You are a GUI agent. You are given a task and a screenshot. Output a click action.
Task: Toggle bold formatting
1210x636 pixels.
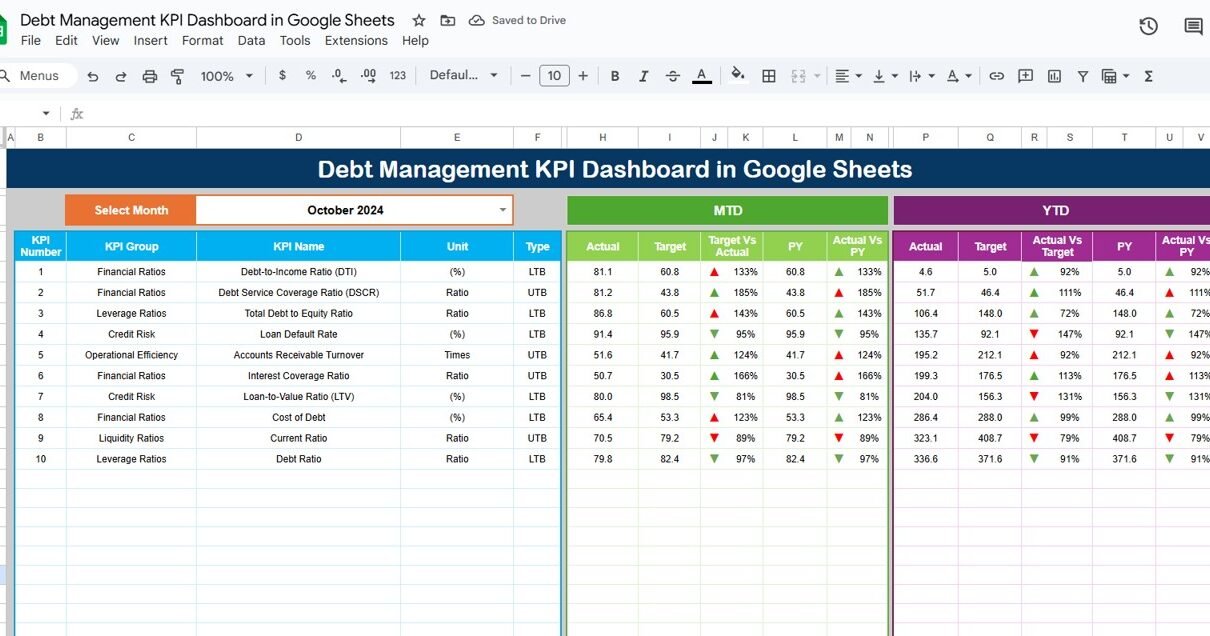(615, 76)
